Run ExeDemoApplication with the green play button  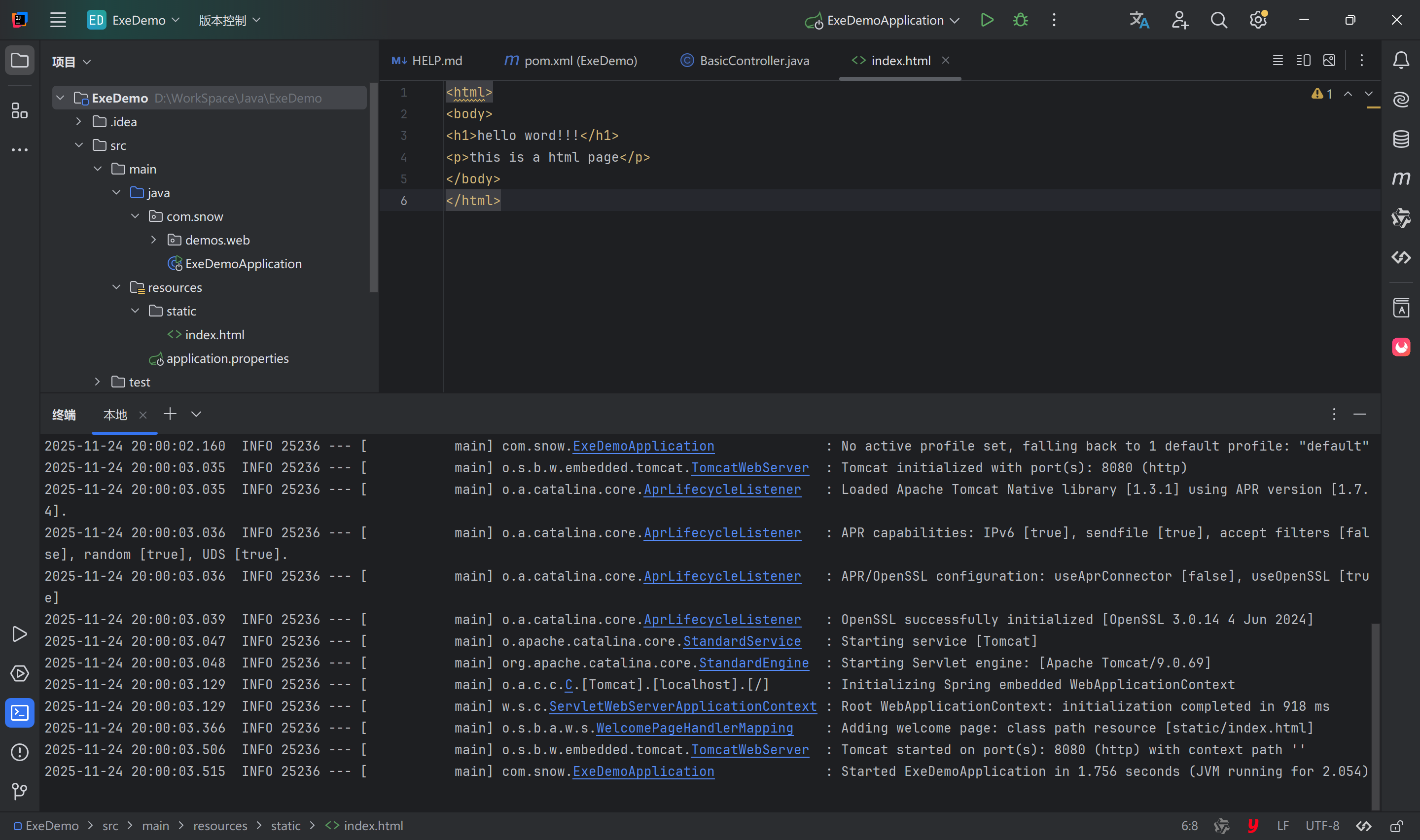(x=987, y=20)
